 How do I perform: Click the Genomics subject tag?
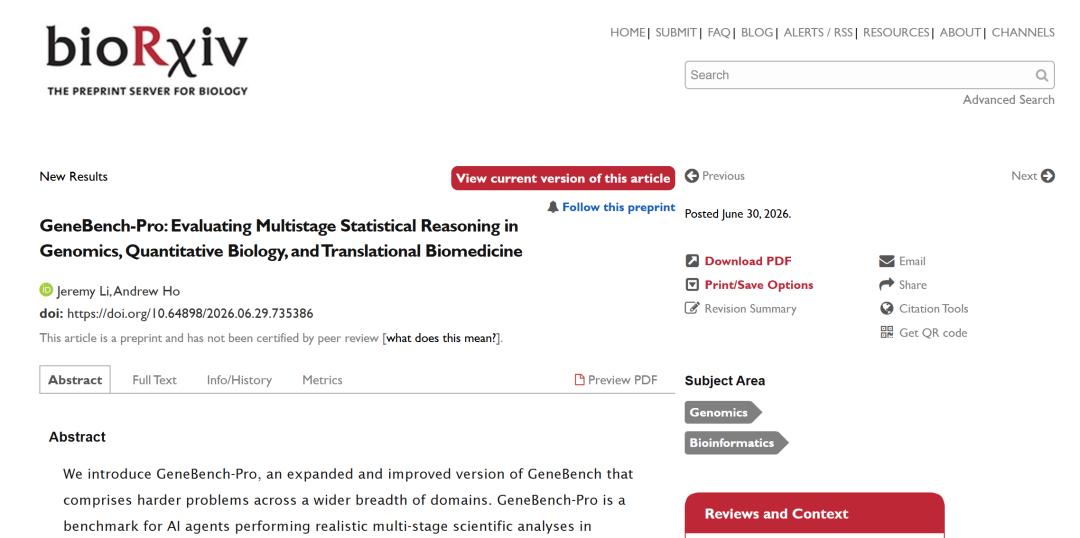722,413
